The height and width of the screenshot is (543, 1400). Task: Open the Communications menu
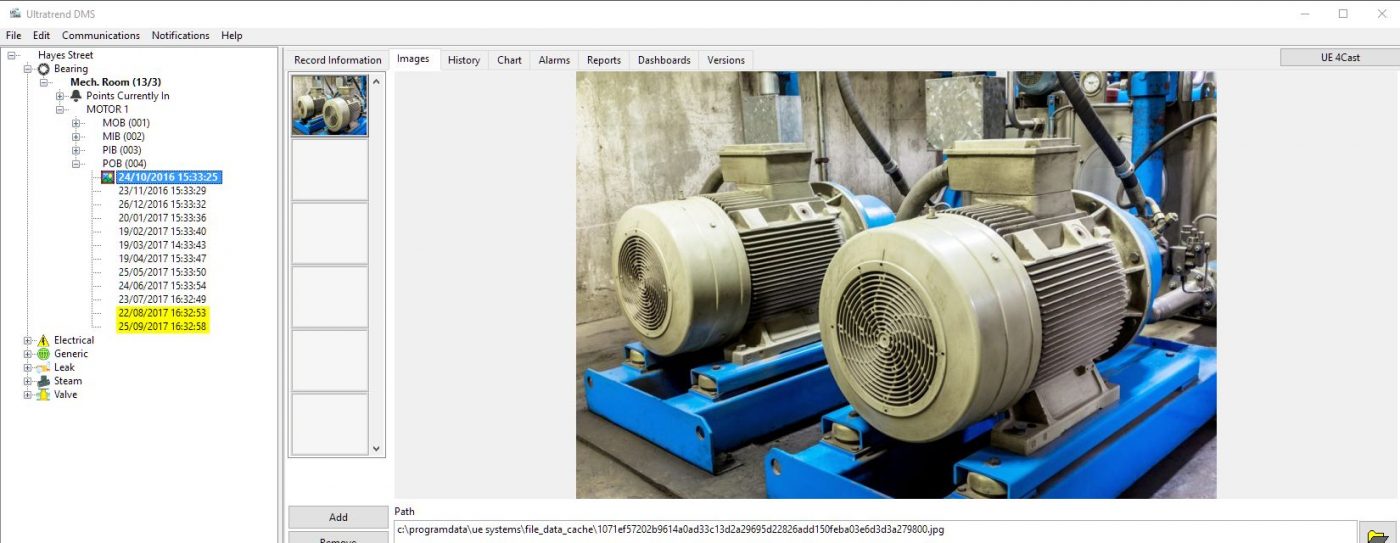[x=101, y=35]
